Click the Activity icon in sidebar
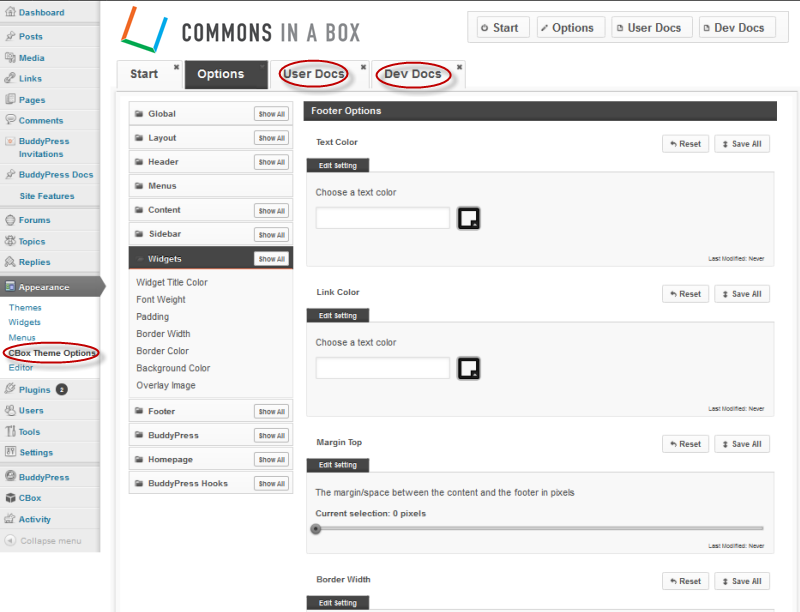800x612 pixels. click(x=10, y=519)
